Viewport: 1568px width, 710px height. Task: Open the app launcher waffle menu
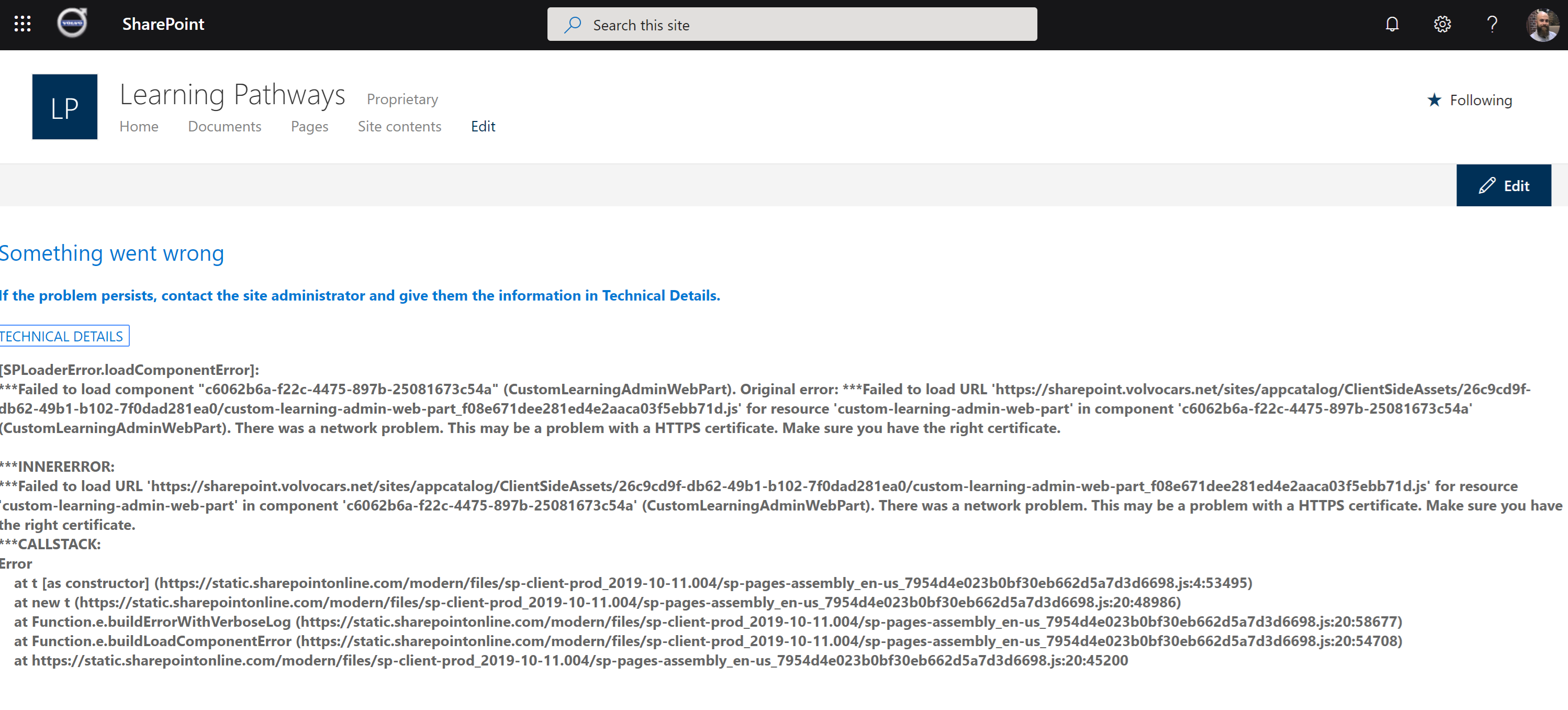pos(22,24)
